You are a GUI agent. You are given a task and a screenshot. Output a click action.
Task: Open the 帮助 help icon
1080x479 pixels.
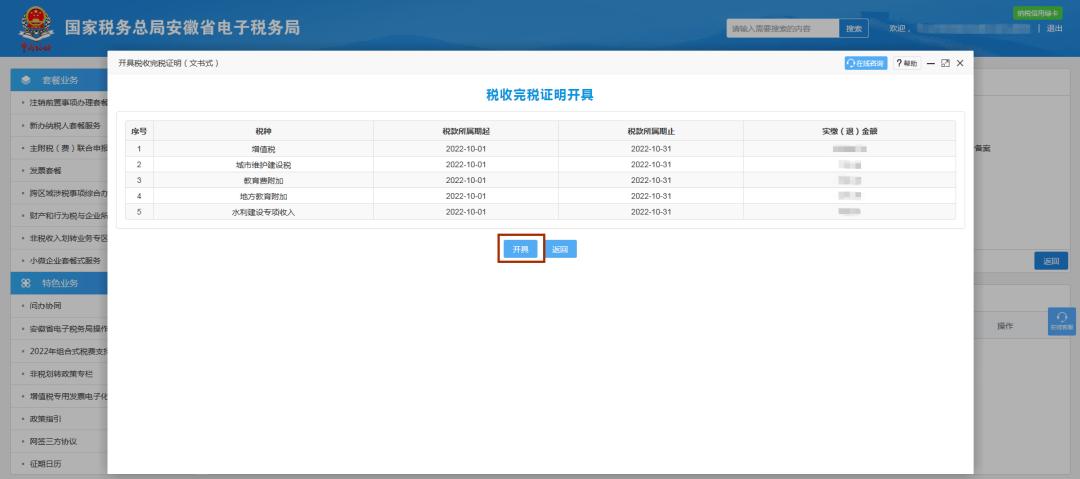click(906, 63)
